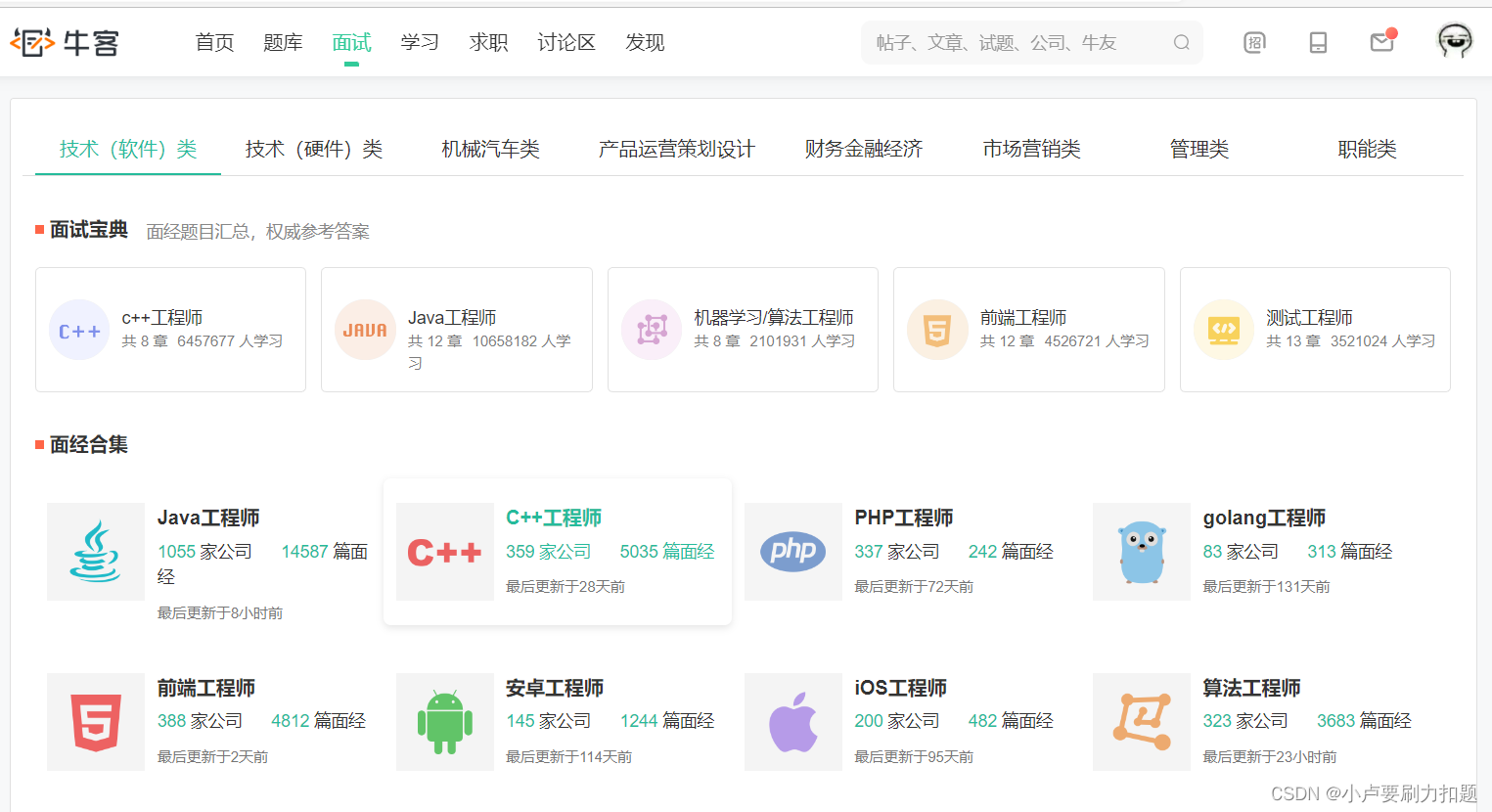1492x812 pixels.
Task: Open the 测试工程师 link
Action: tap(1309, 318)
